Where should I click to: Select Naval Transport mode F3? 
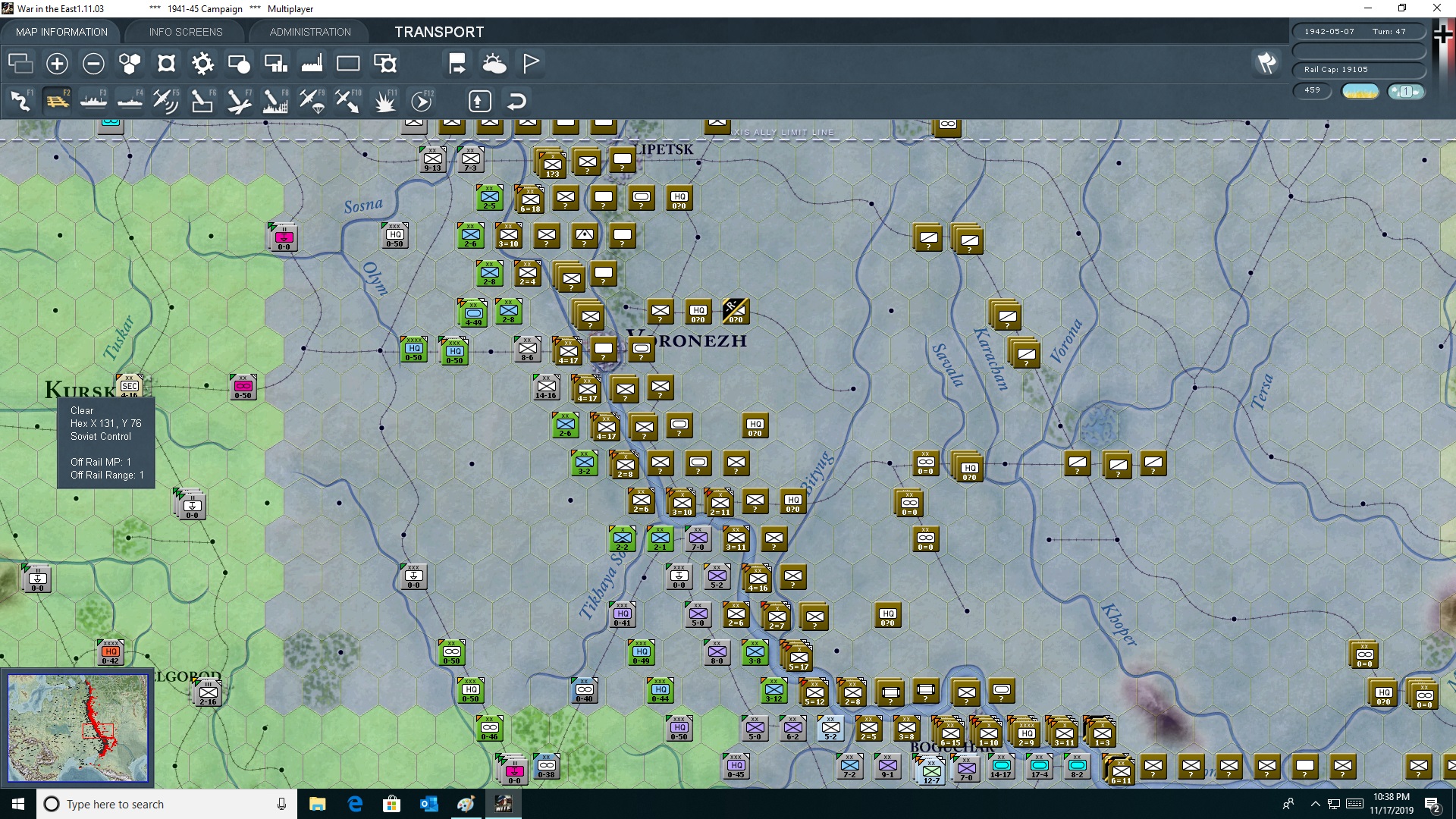pyautogui.click(x=93, y=101)
